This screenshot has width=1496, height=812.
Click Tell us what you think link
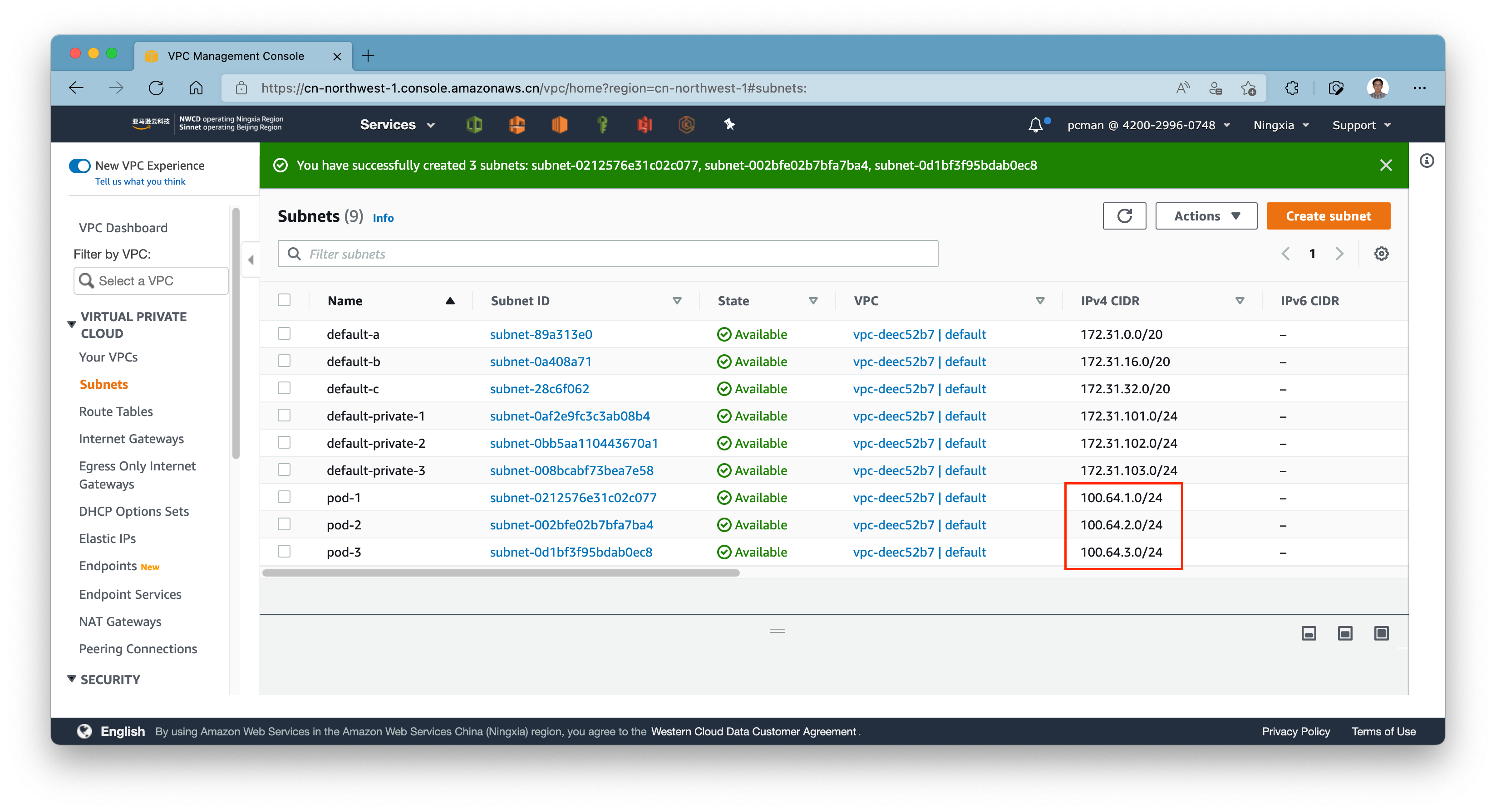pos(140,181)
